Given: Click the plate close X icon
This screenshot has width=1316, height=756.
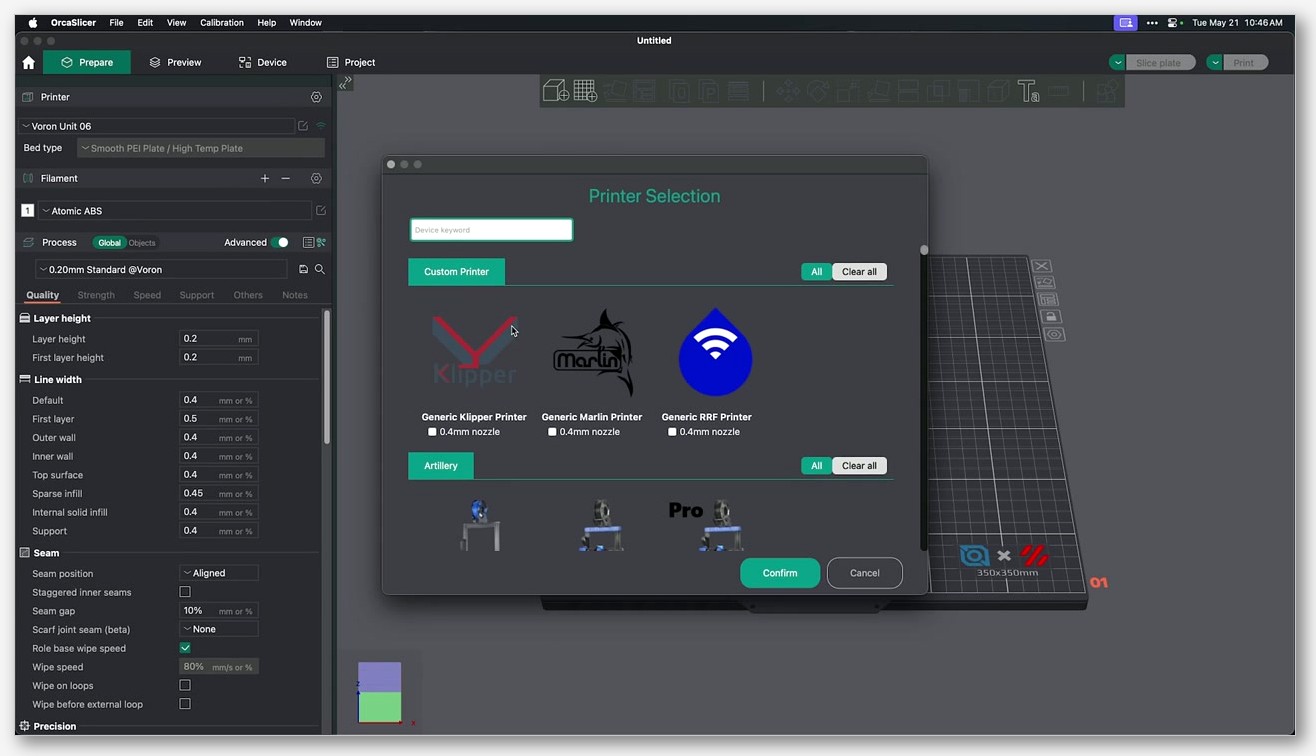Looking at the screenshot, I should [x=1042, y=266].
